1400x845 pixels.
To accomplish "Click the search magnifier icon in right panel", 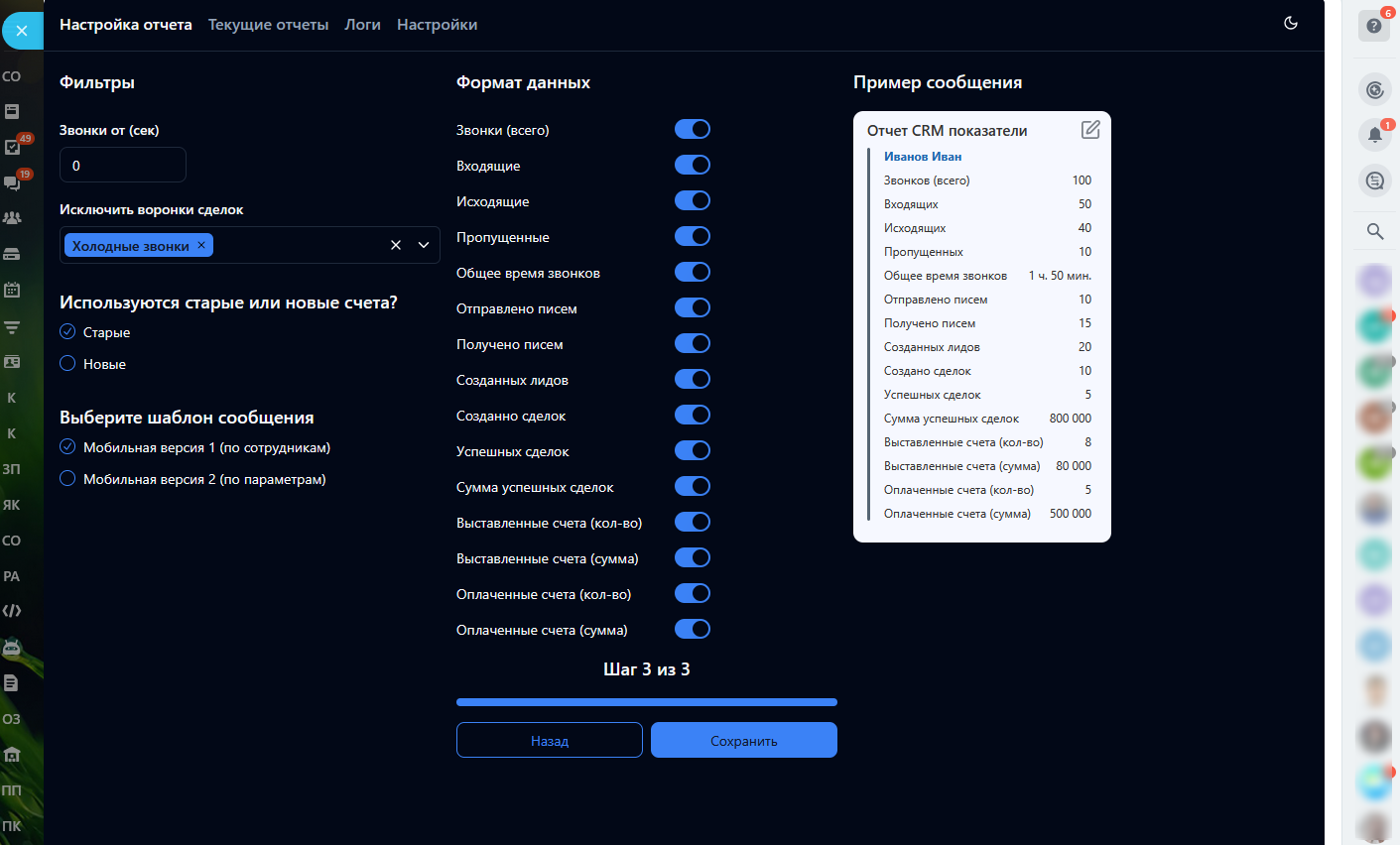I will 1374,231.
